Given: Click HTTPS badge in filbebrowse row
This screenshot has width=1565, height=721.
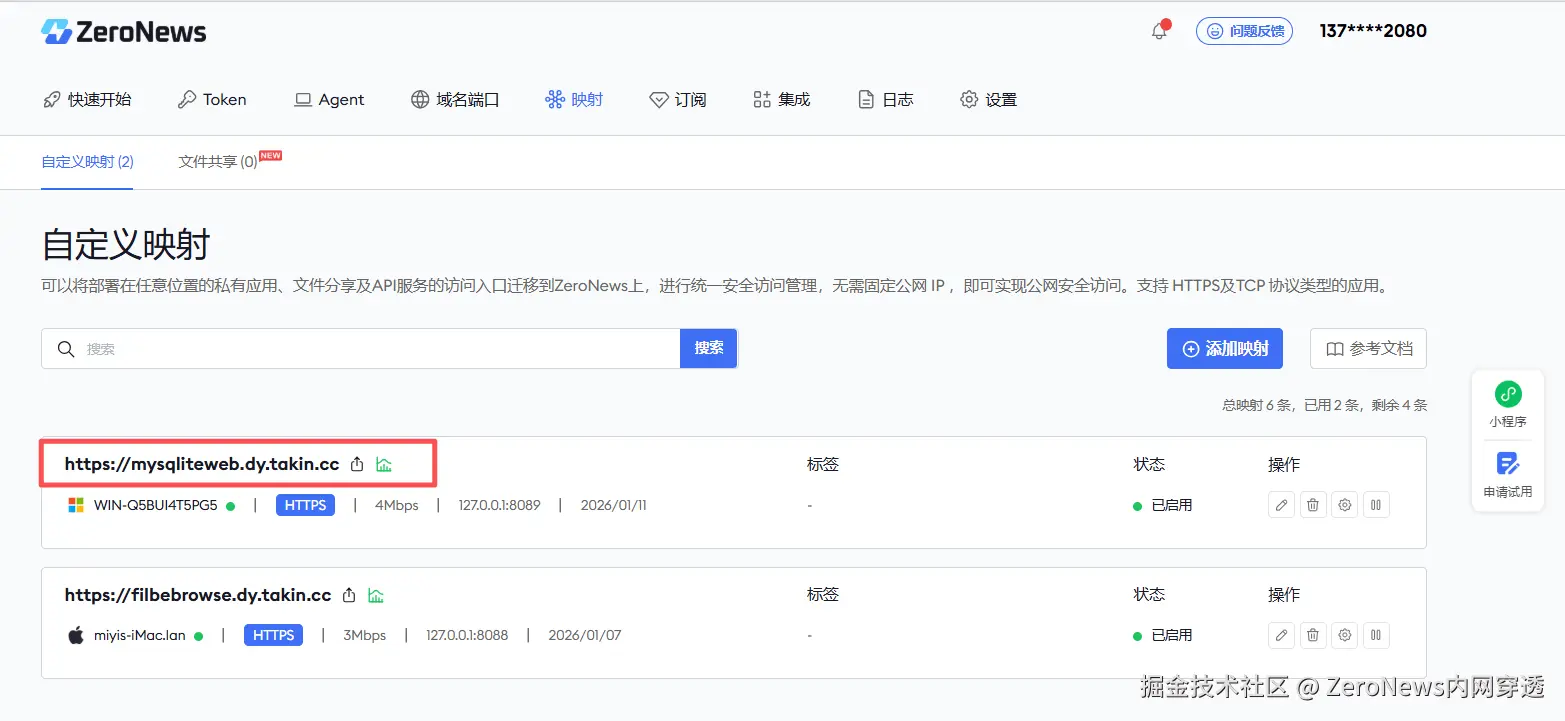Looking at the screenshot, I should (x=273, y=635).
